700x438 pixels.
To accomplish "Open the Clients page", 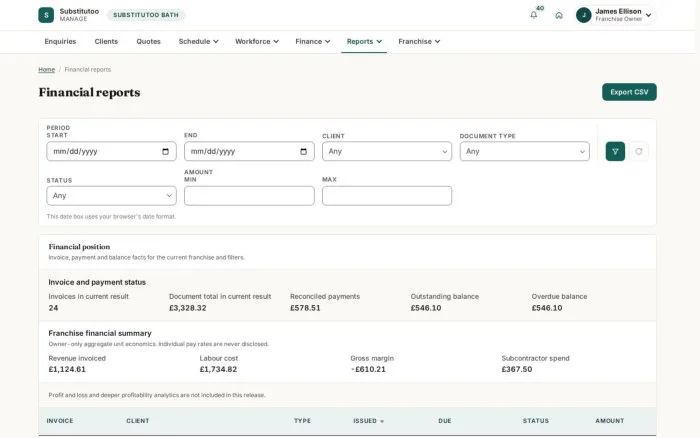I will pyautogui.click(x=106, y=42).
